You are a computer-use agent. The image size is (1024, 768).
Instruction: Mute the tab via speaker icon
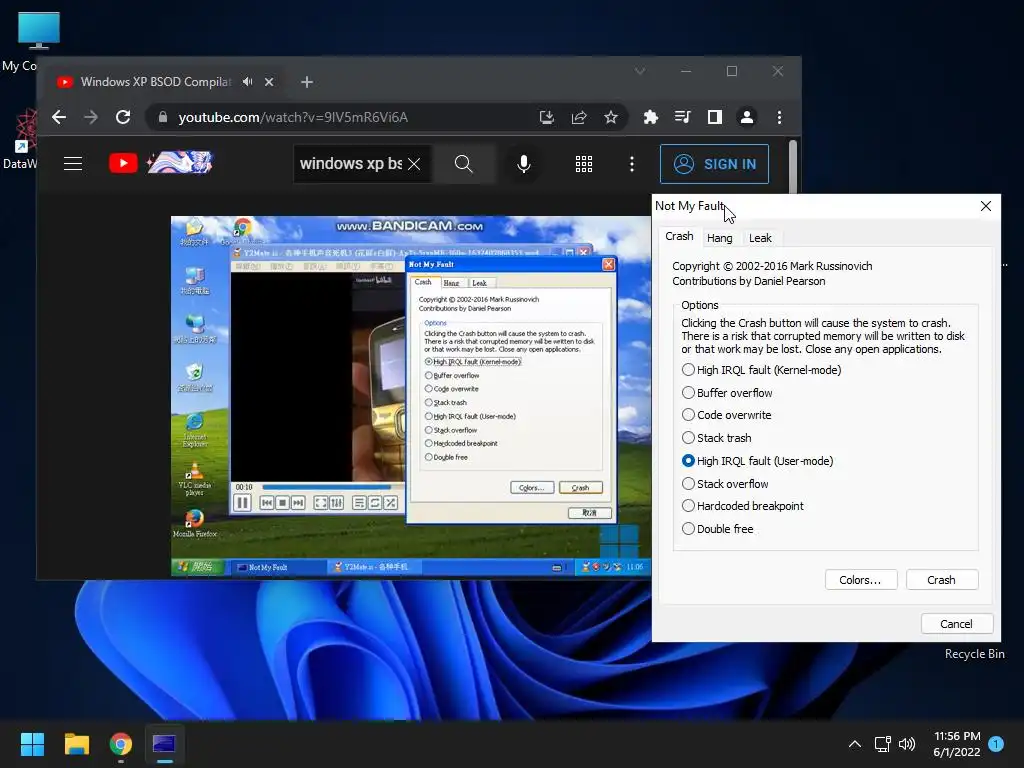248,82
